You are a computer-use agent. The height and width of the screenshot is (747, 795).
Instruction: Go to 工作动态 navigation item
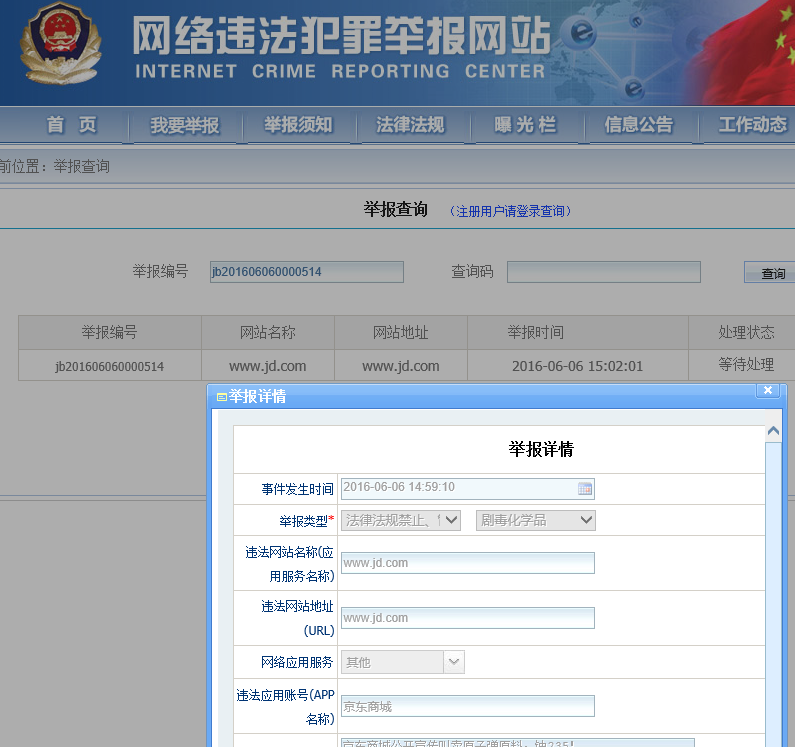point(752,125)
